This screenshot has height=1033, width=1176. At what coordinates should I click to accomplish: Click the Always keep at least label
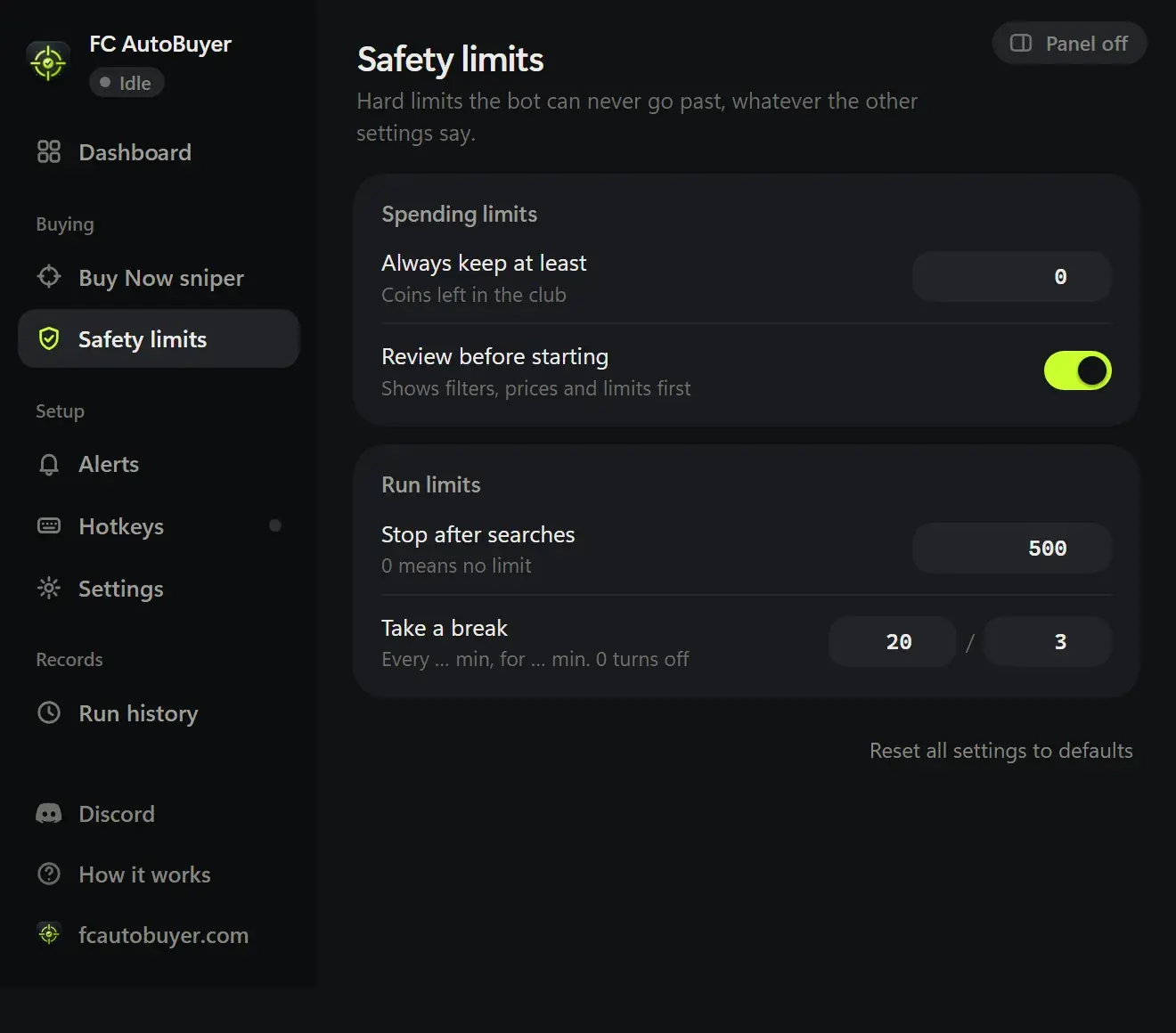(484, 263)
